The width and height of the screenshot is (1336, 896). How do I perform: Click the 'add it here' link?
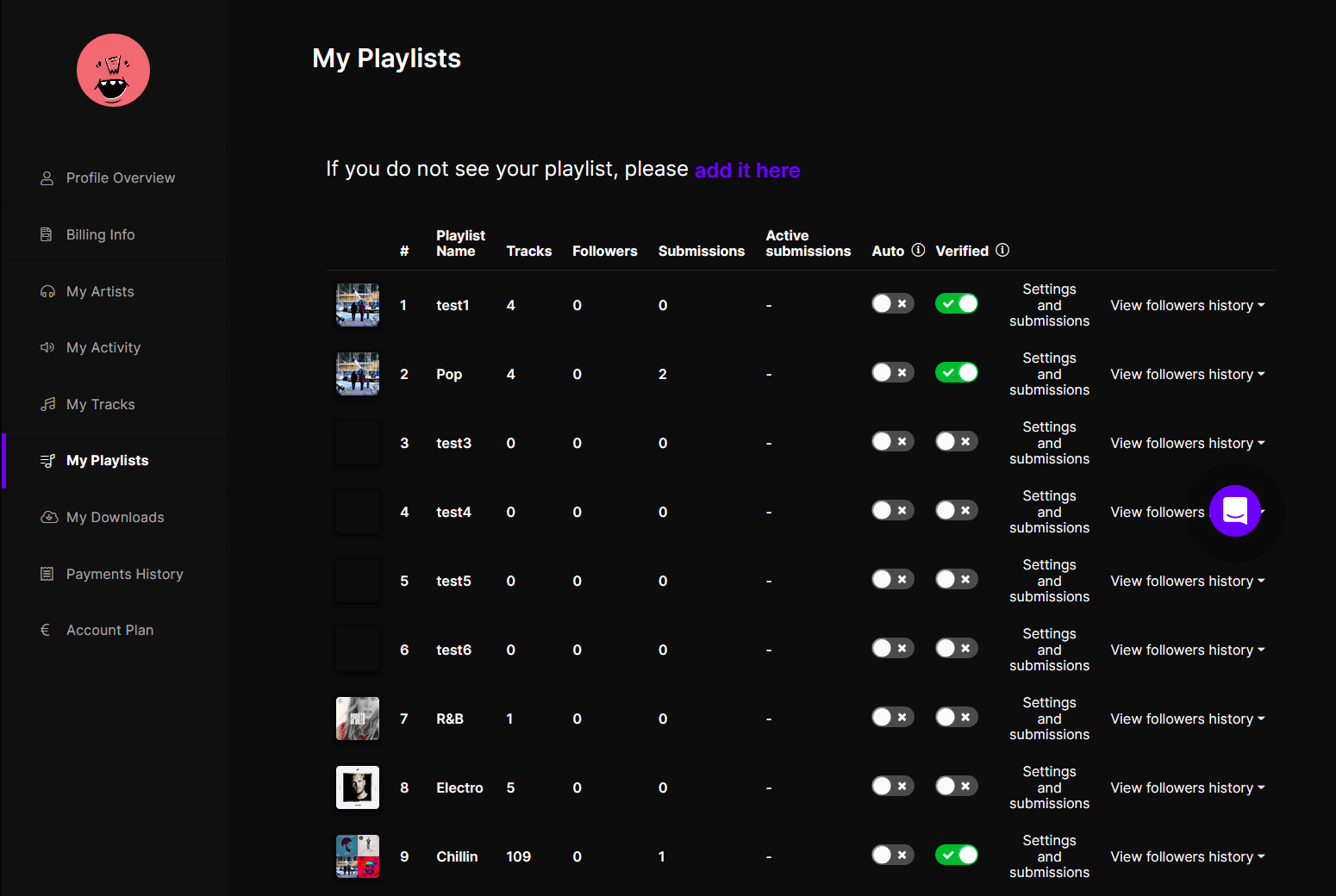[x=747, y=170]
